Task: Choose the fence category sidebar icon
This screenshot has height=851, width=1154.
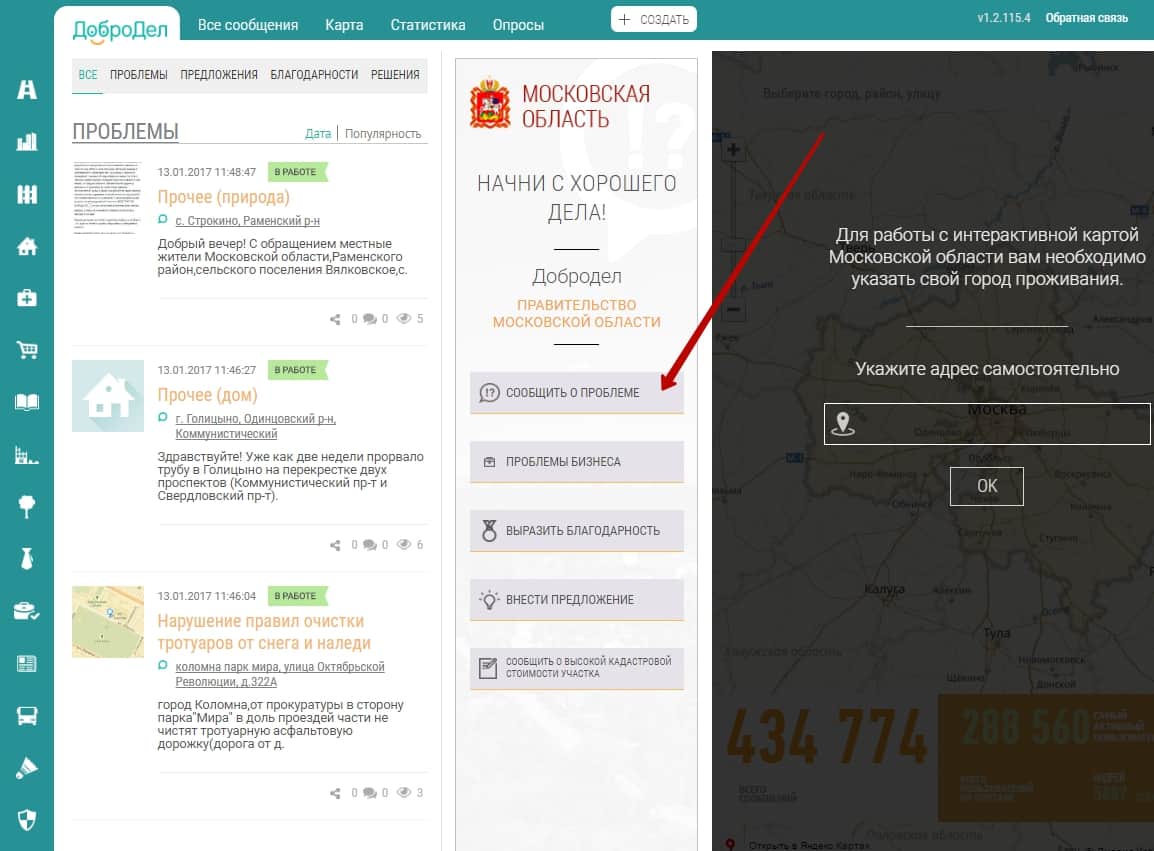Action: pyautogui.click(x=26, y=194)
